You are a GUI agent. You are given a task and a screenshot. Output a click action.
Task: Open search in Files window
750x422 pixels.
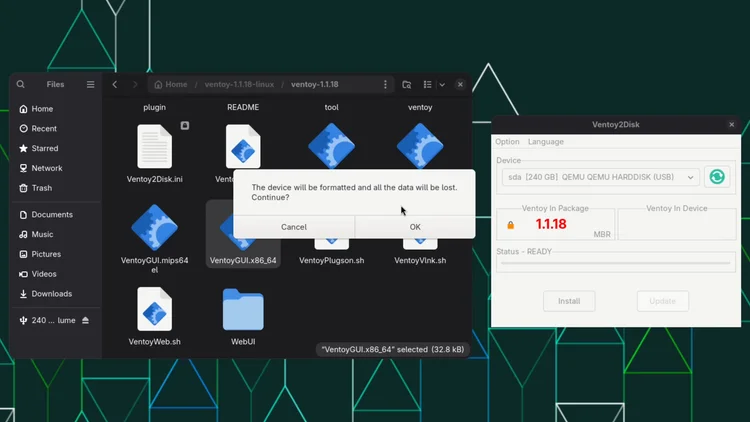[x=21, y=84]
